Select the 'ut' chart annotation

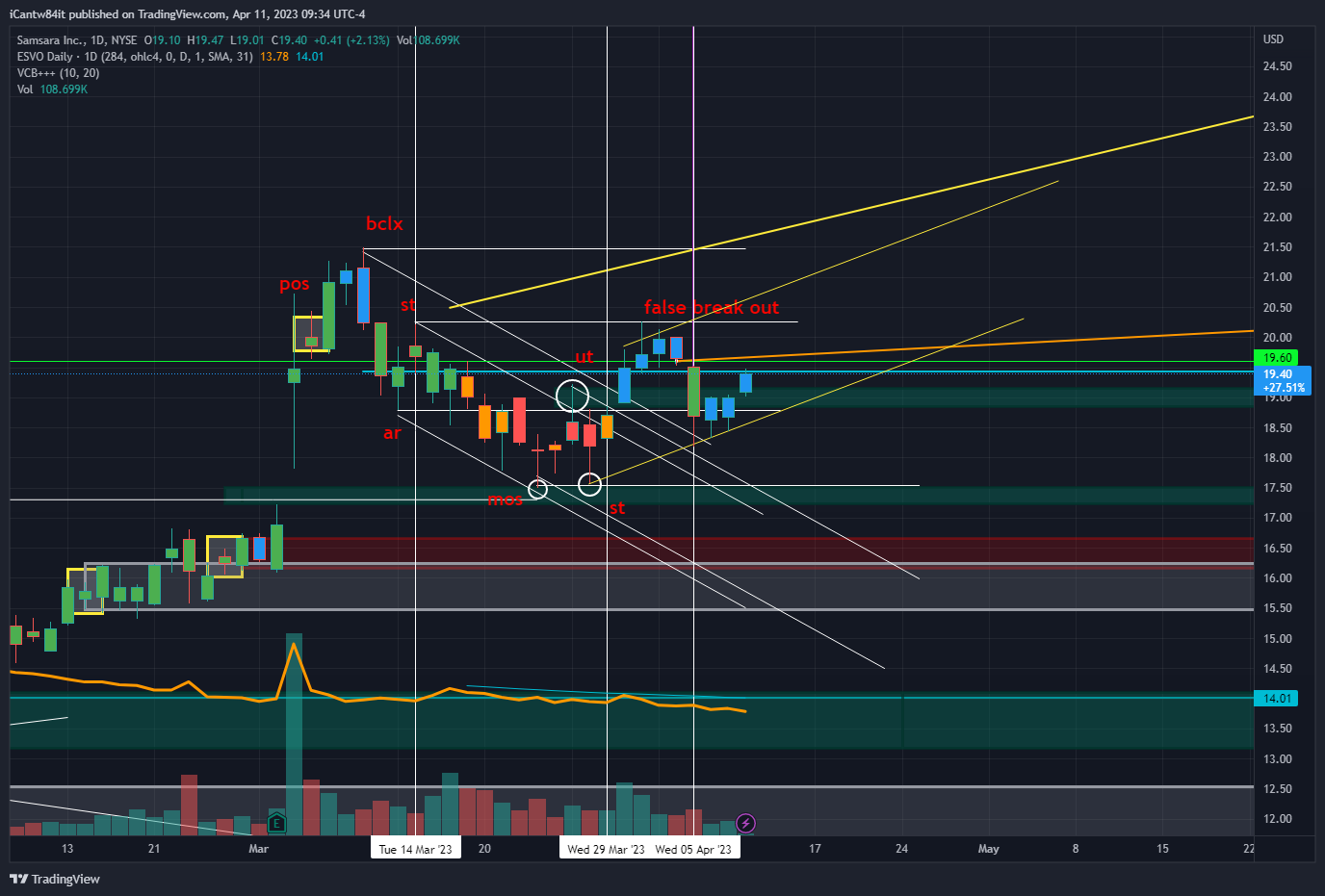point(585,357)
